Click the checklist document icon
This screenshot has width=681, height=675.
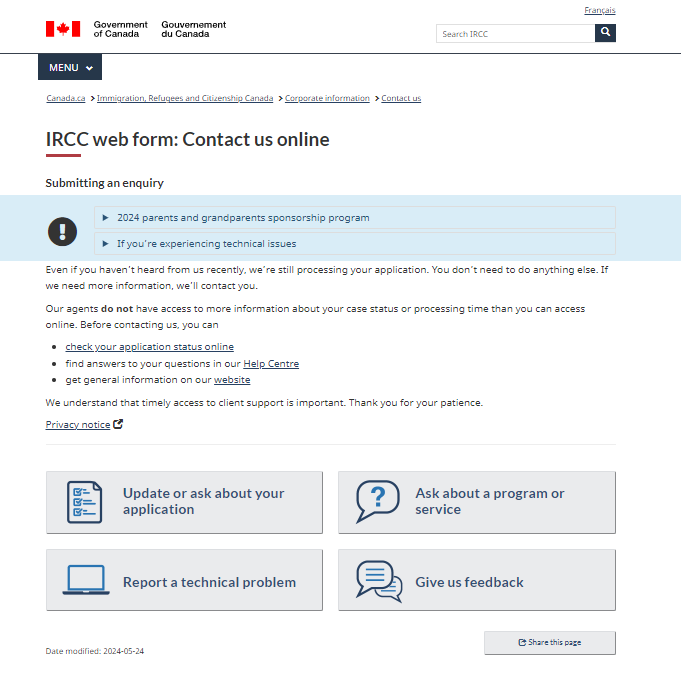point(84,502)
